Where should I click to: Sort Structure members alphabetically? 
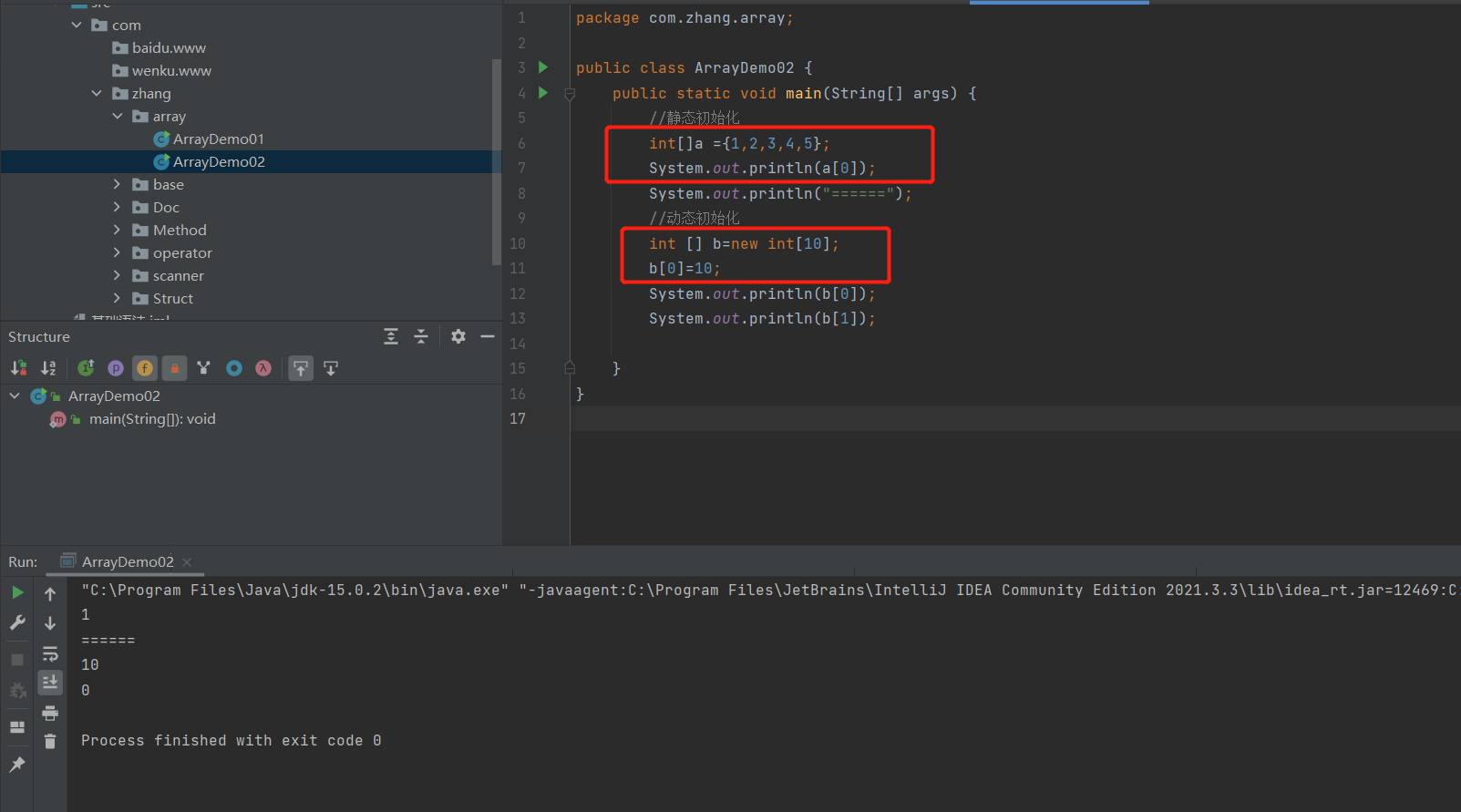click(48, 368)
